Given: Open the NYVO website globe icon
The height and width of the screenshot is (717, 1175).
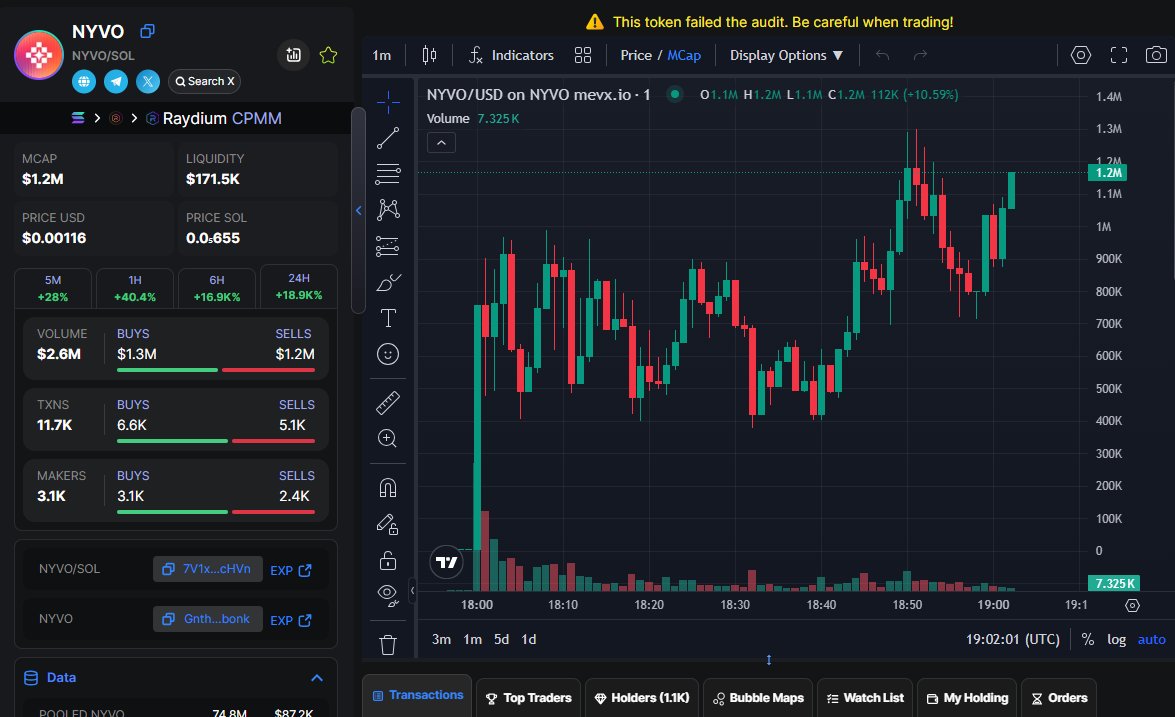Looking at the screenshot, I should pyautogui.click(x=84, y=81).
